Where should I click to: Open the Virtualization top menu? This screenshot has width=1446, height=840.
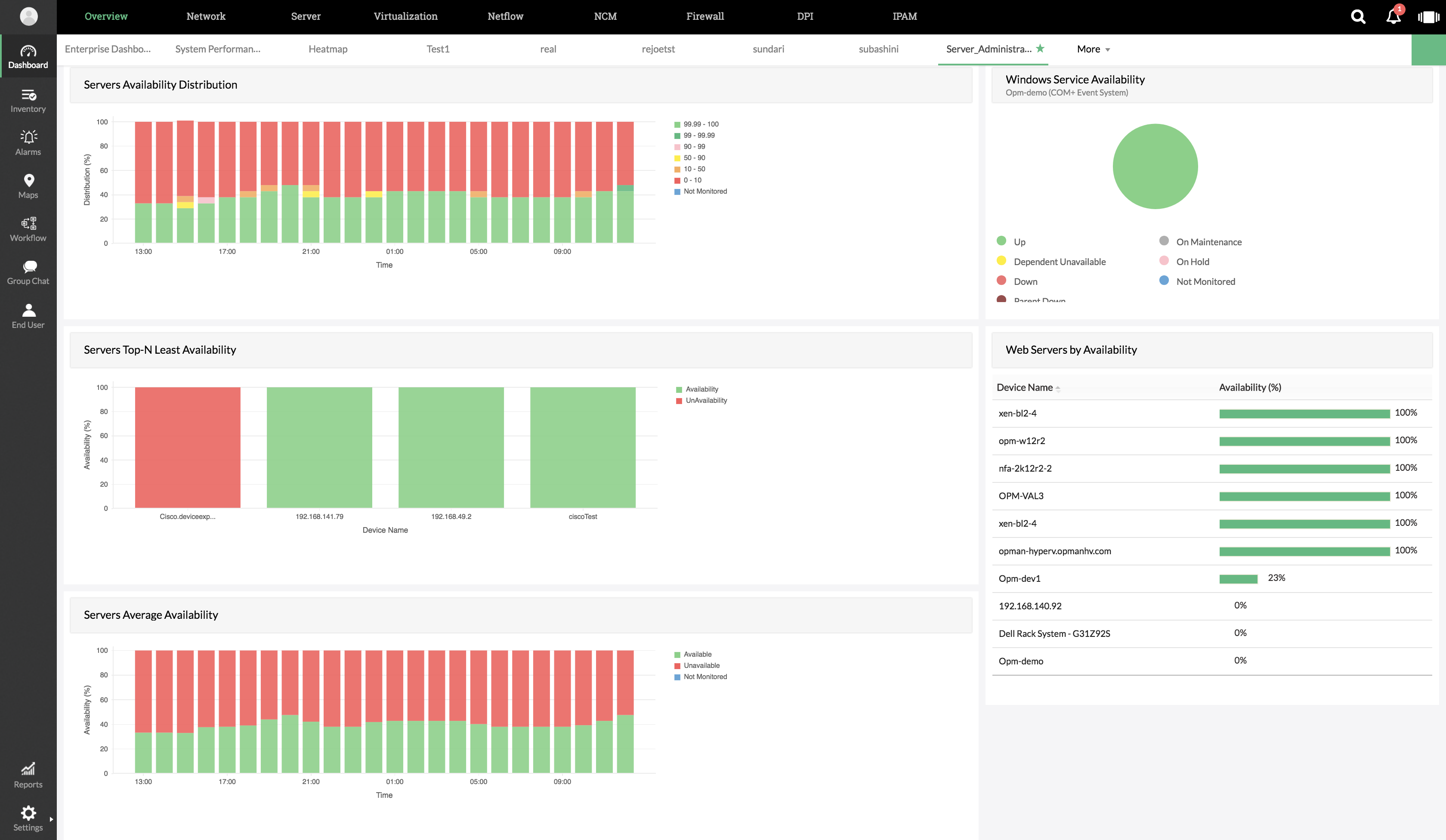pos(405,17)
